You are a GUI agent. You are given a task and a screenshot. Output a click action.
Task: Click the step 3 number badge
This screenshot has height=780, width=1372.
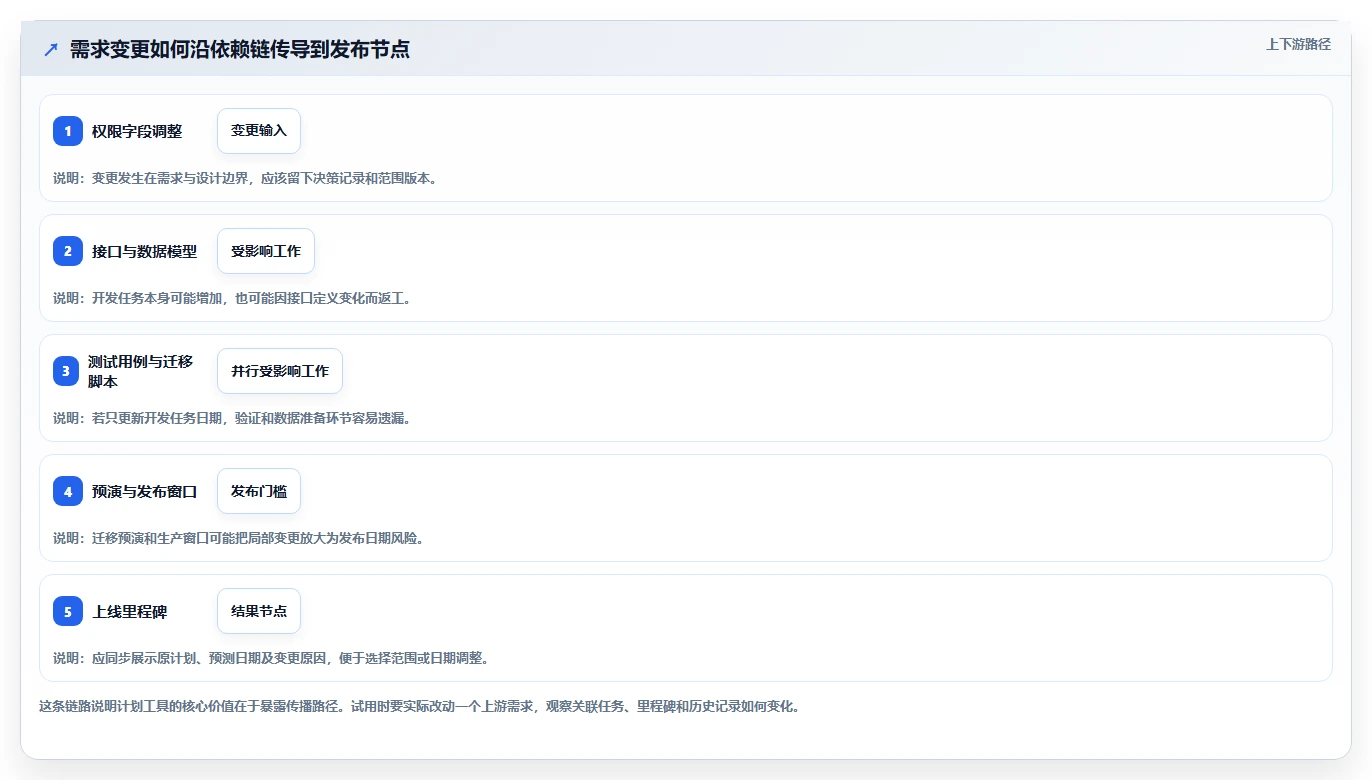point(68,371)
